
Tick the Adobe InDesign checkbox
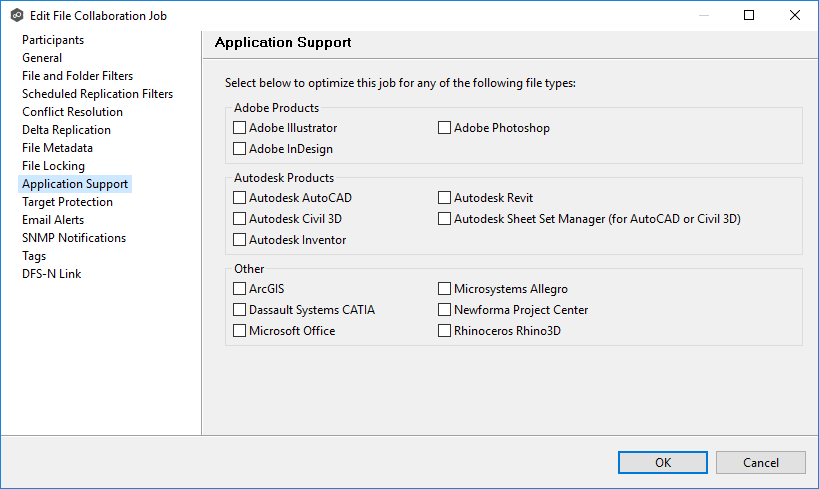[240, 149]
